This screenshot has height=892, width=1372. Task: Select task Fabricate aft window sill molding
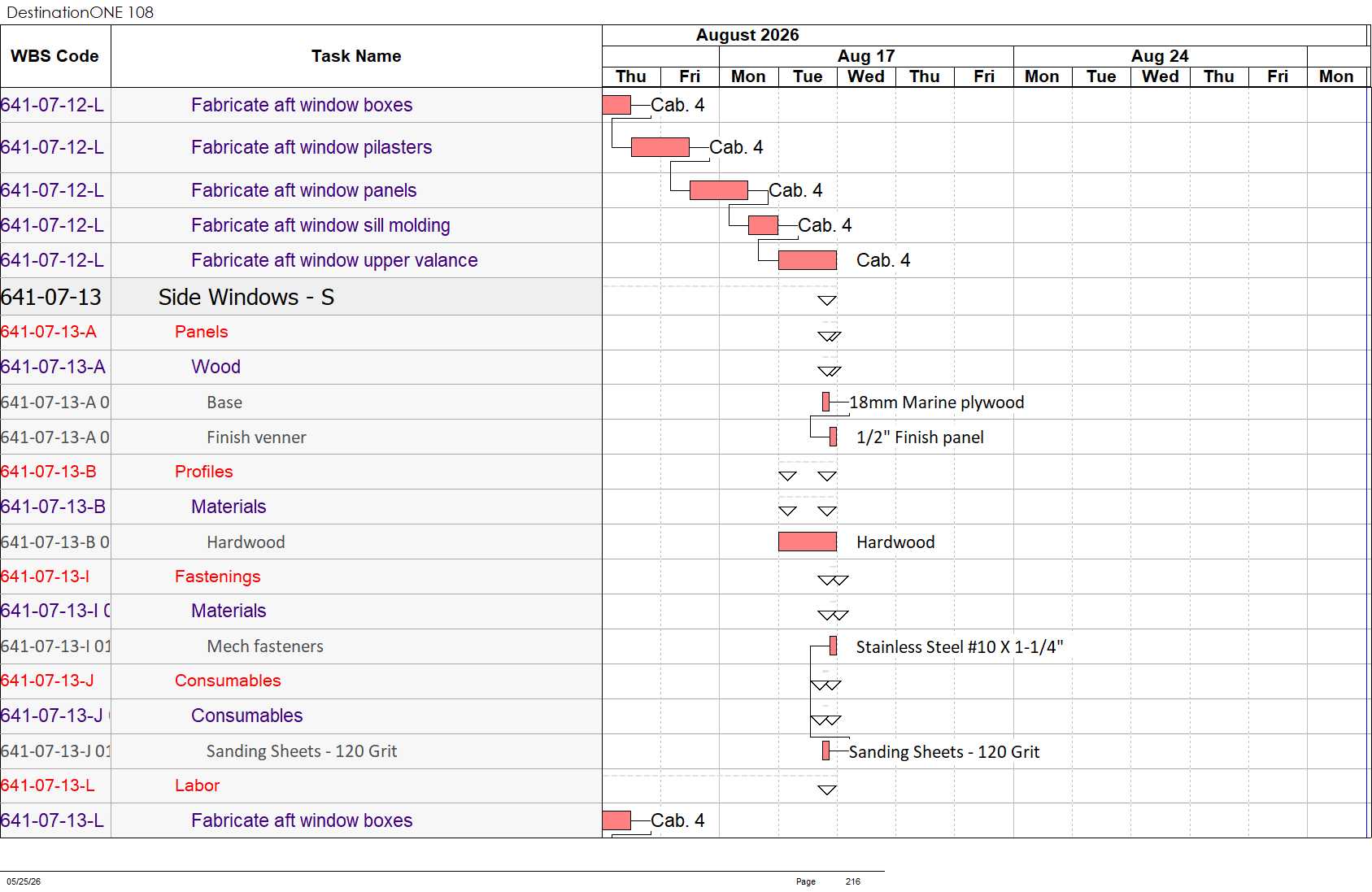pyautogui.click(x=320, y=225)
